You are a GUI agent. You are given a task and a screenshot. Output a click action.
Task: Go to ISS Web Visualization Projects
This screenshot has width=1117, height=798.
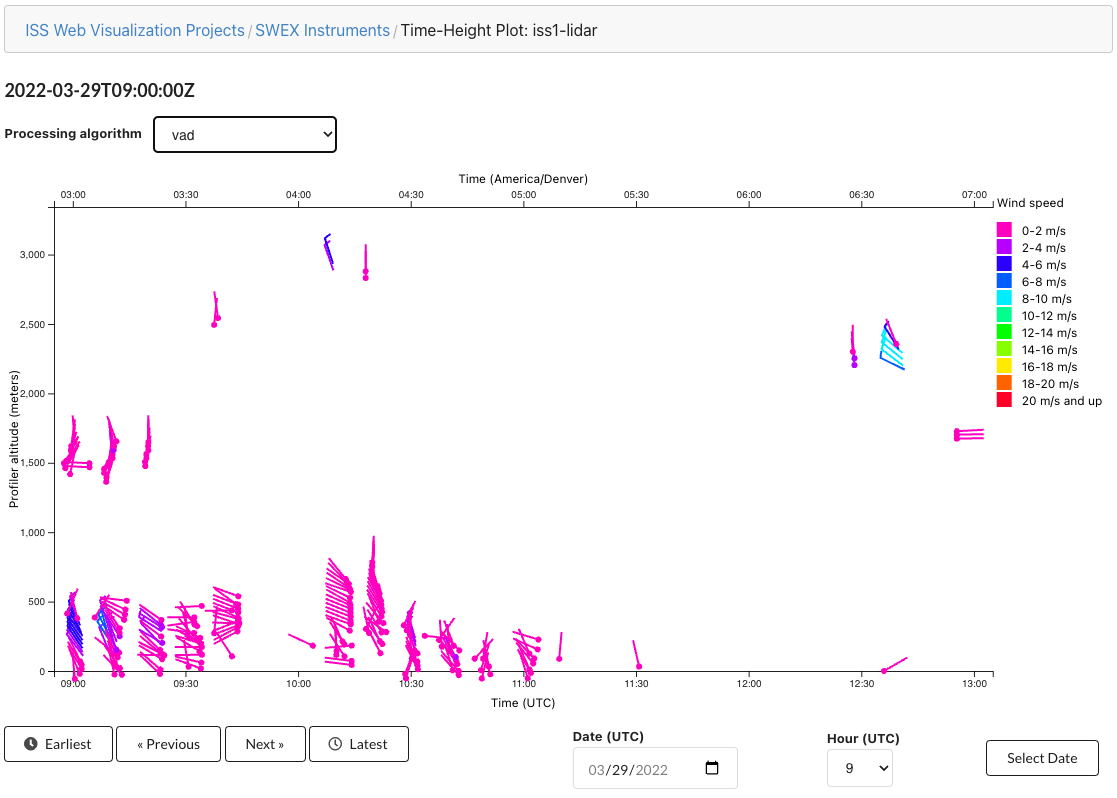(x=135, y=30)
